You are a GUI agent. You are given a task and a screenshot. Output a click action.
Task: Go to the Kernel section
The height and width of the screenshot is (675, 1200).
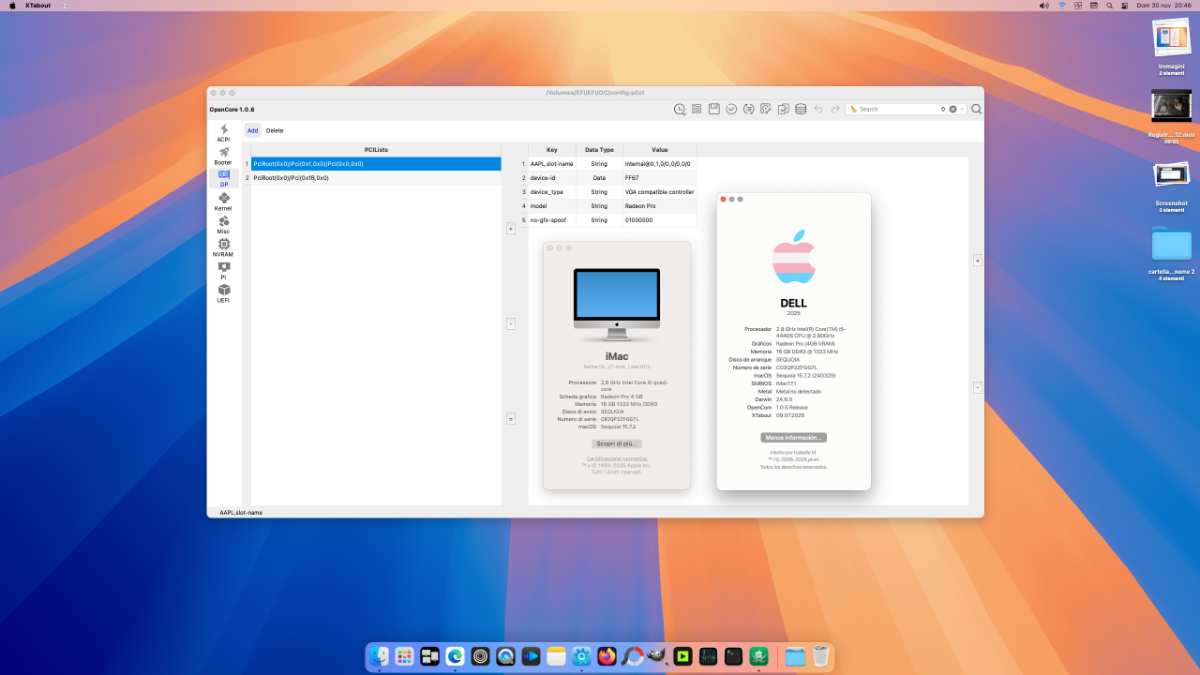click(x=223, y=201)
